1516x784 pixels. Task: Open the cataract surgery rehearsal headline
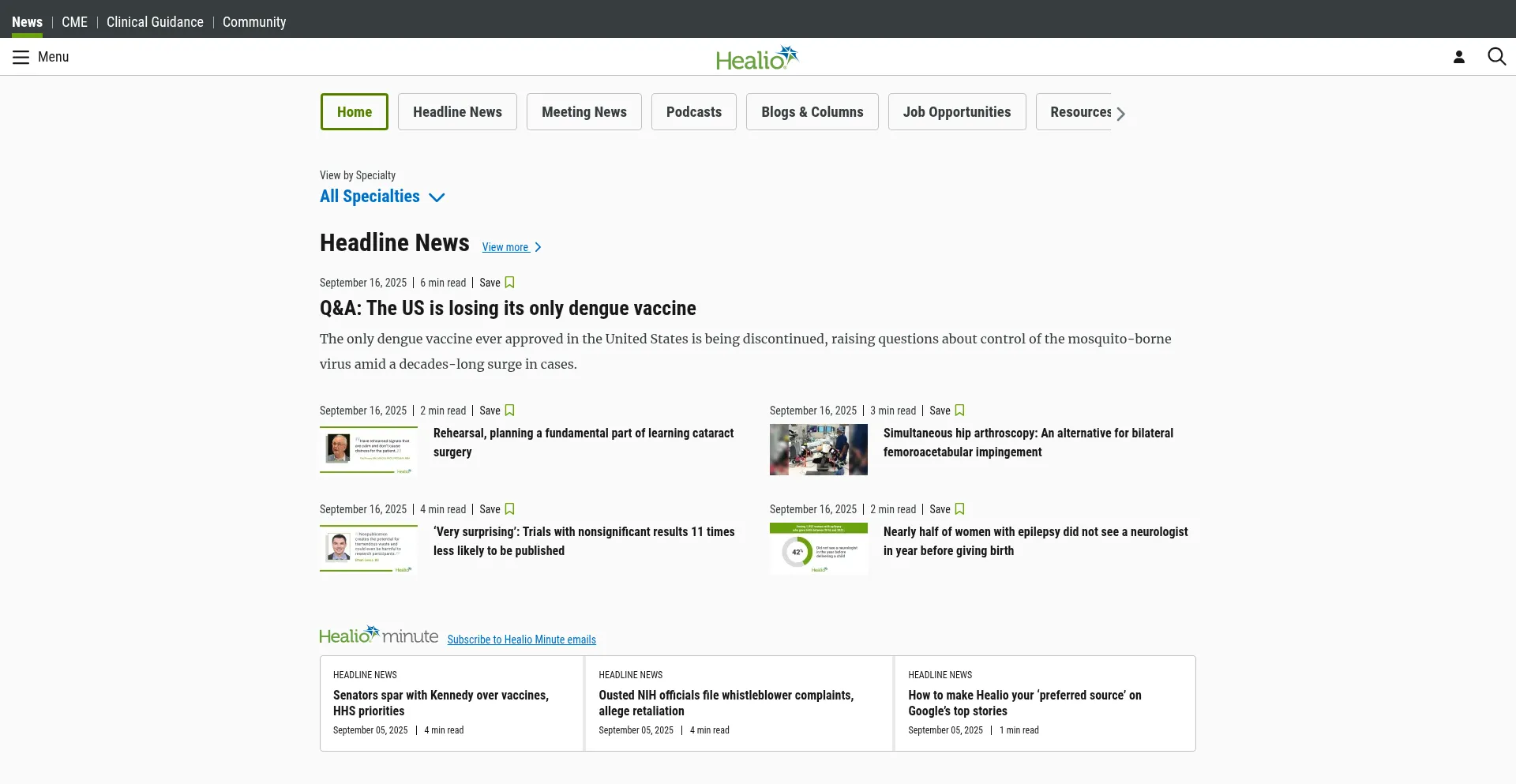point(584,442)
